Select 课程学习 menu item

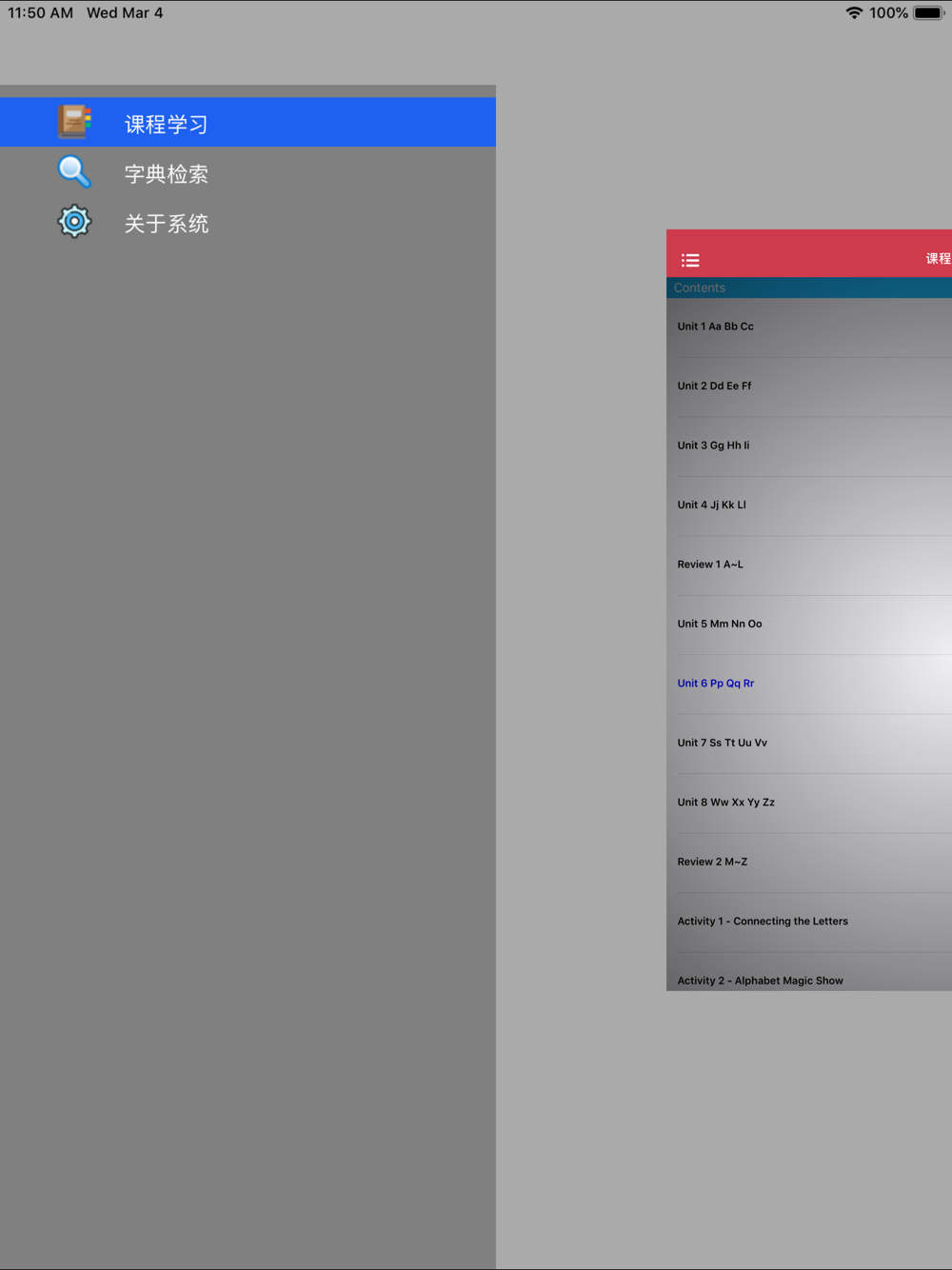click(x=248, y=122)
